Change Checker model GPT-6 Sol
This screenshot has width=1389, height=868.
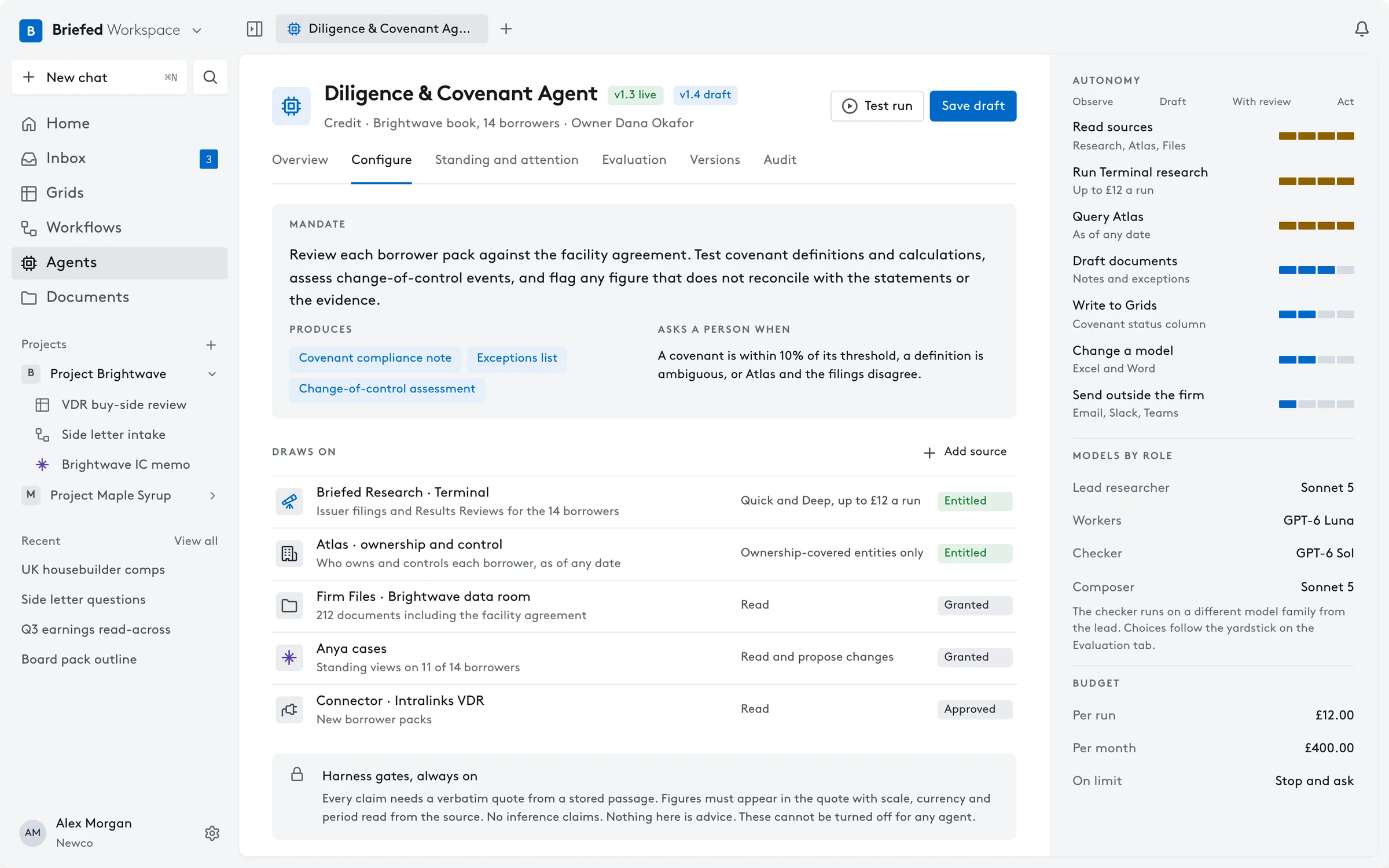point(1325,553)
